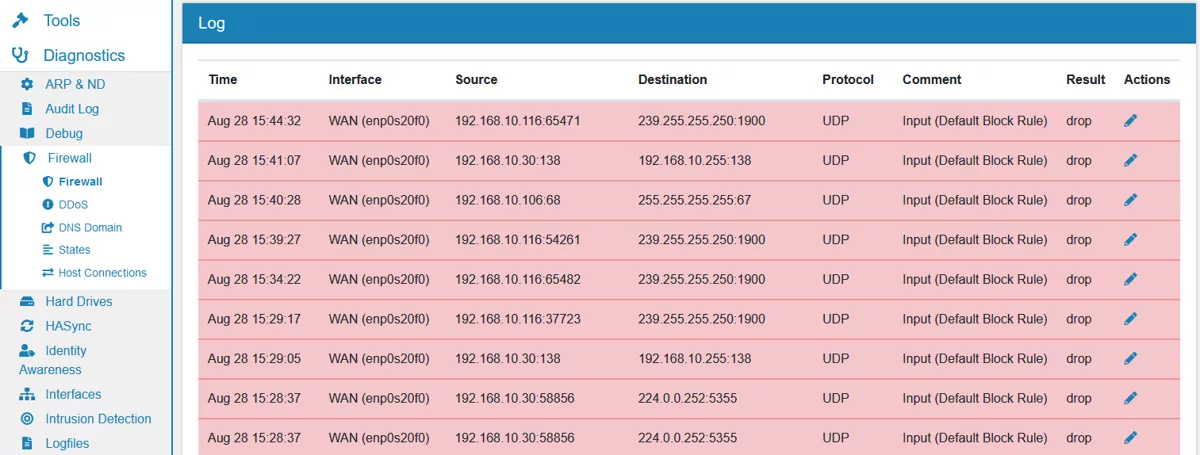Click the Interface column header
This screenshot has height=455, width=1200.
point(355,80)
